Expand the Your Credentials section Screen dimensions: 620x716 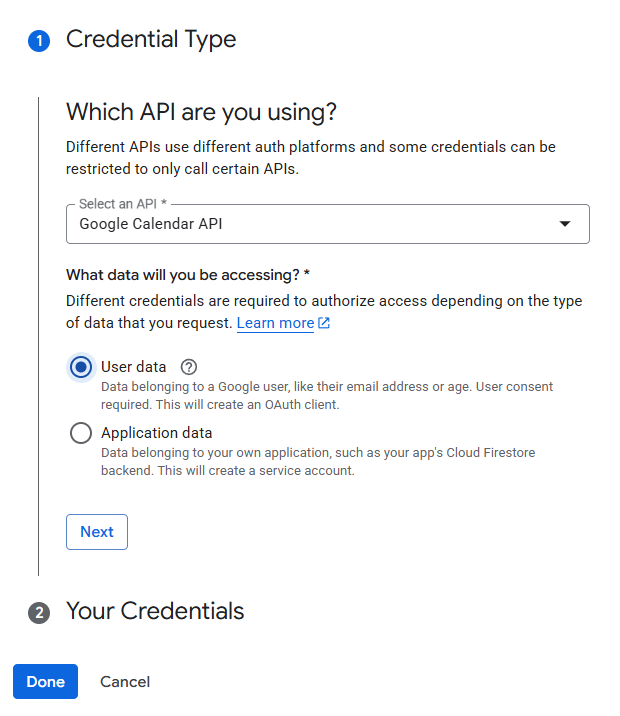[155, 611]
